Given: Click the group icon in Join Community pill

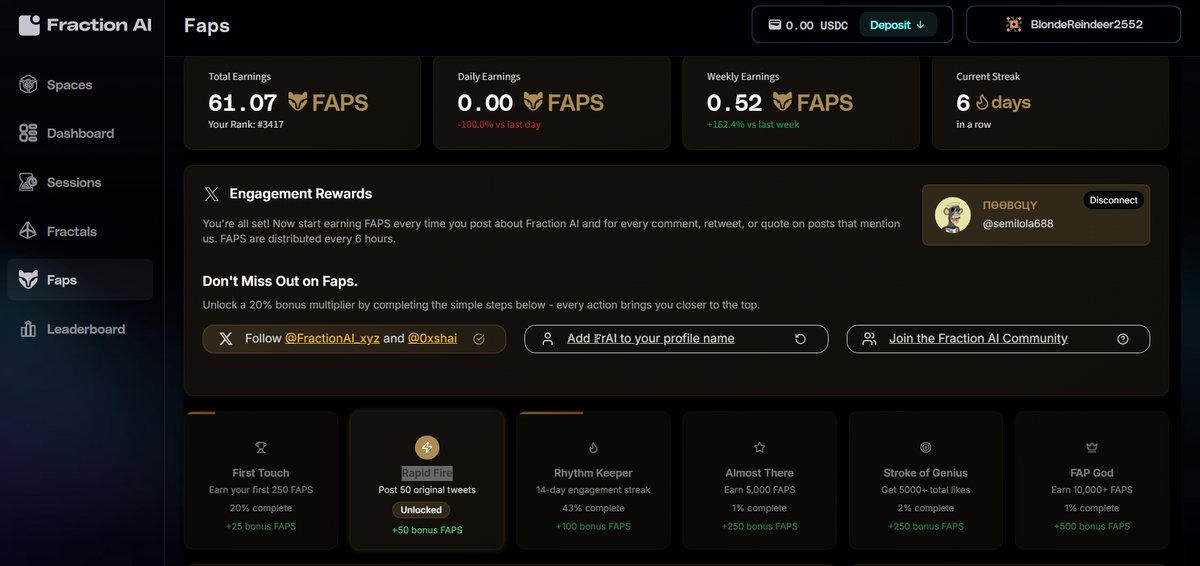Looking at the screenshot, I should [x=869, y=339].
